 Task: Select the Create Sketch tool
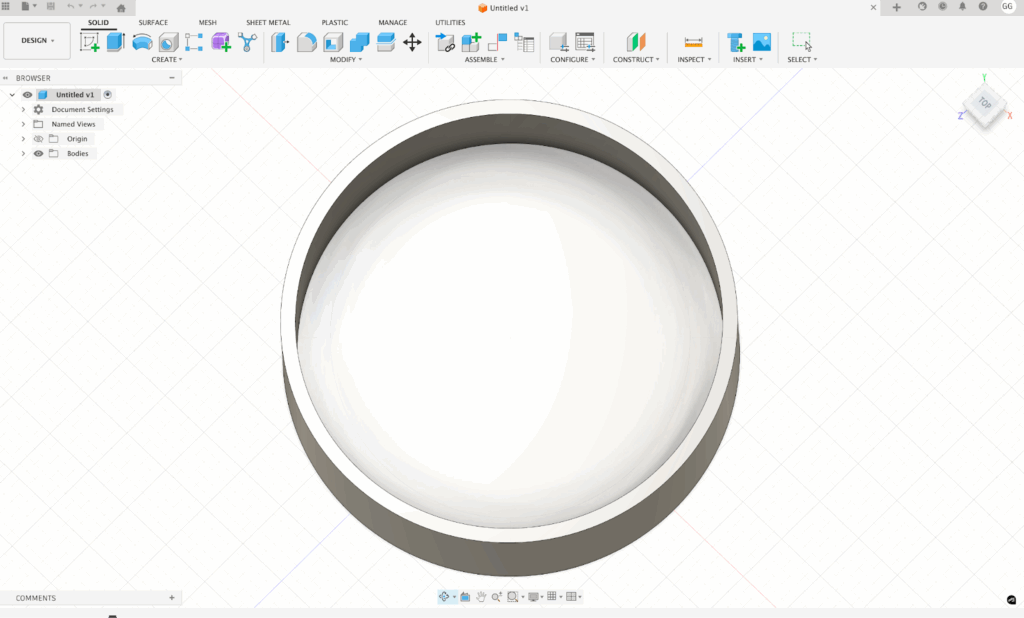[x=90, y=42]
